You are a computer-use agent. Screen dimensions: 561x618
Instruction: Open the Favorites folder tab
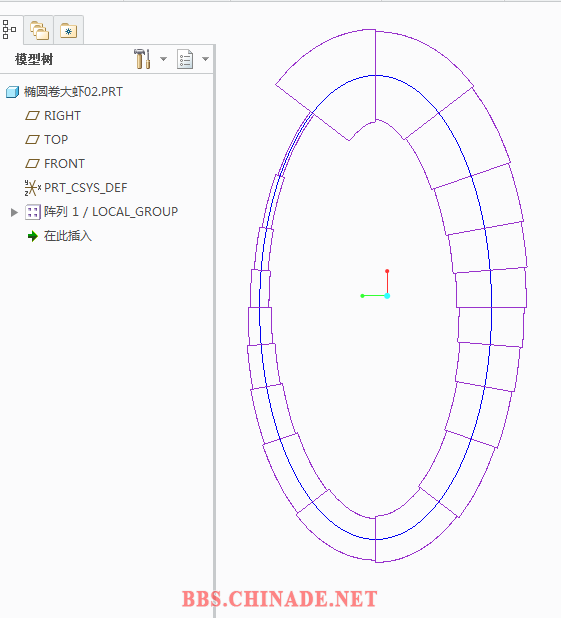(x=69, y=31)
